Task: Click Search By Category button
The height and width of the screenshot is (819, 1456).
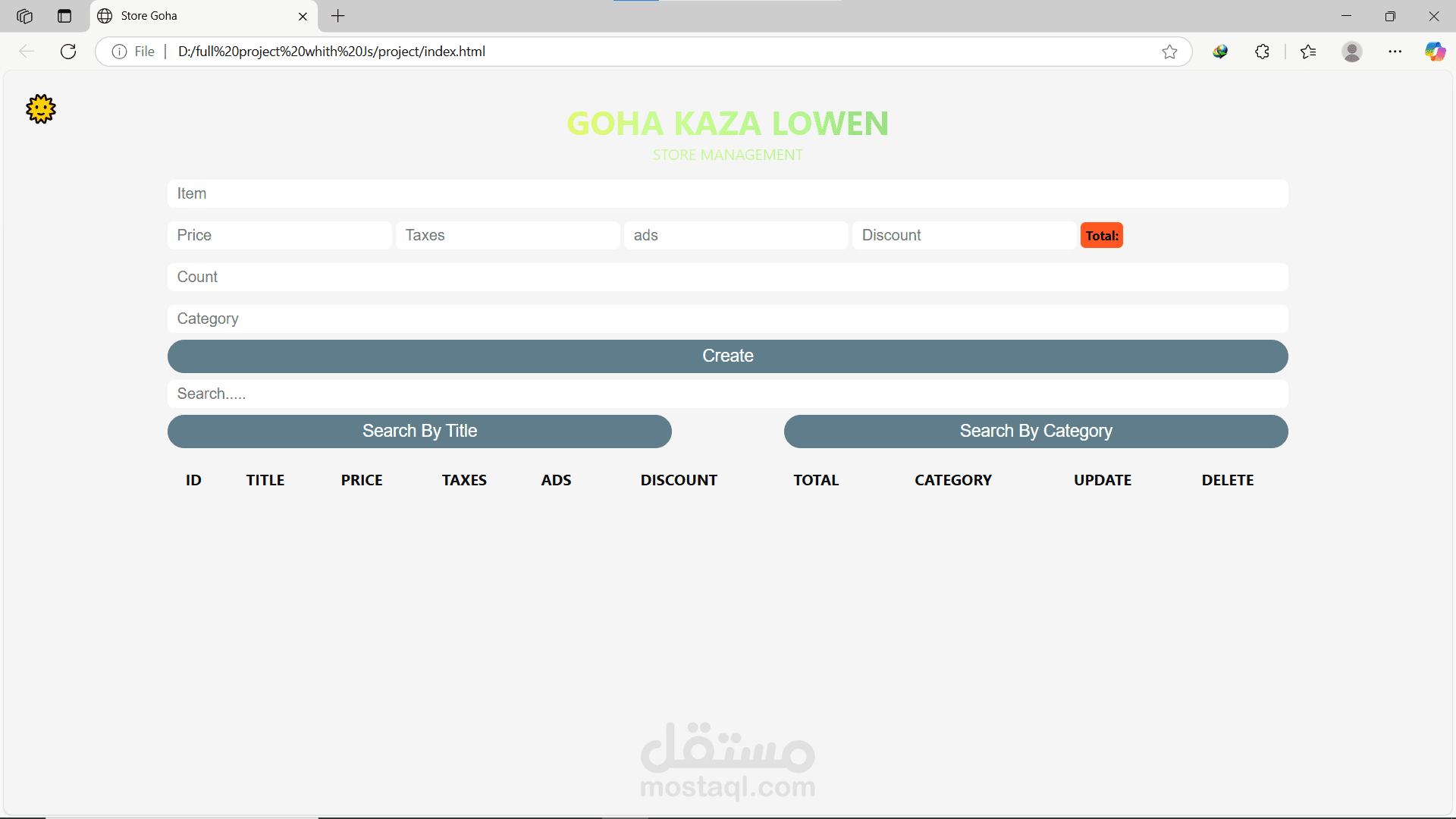Action: (x=1036, y=431)
